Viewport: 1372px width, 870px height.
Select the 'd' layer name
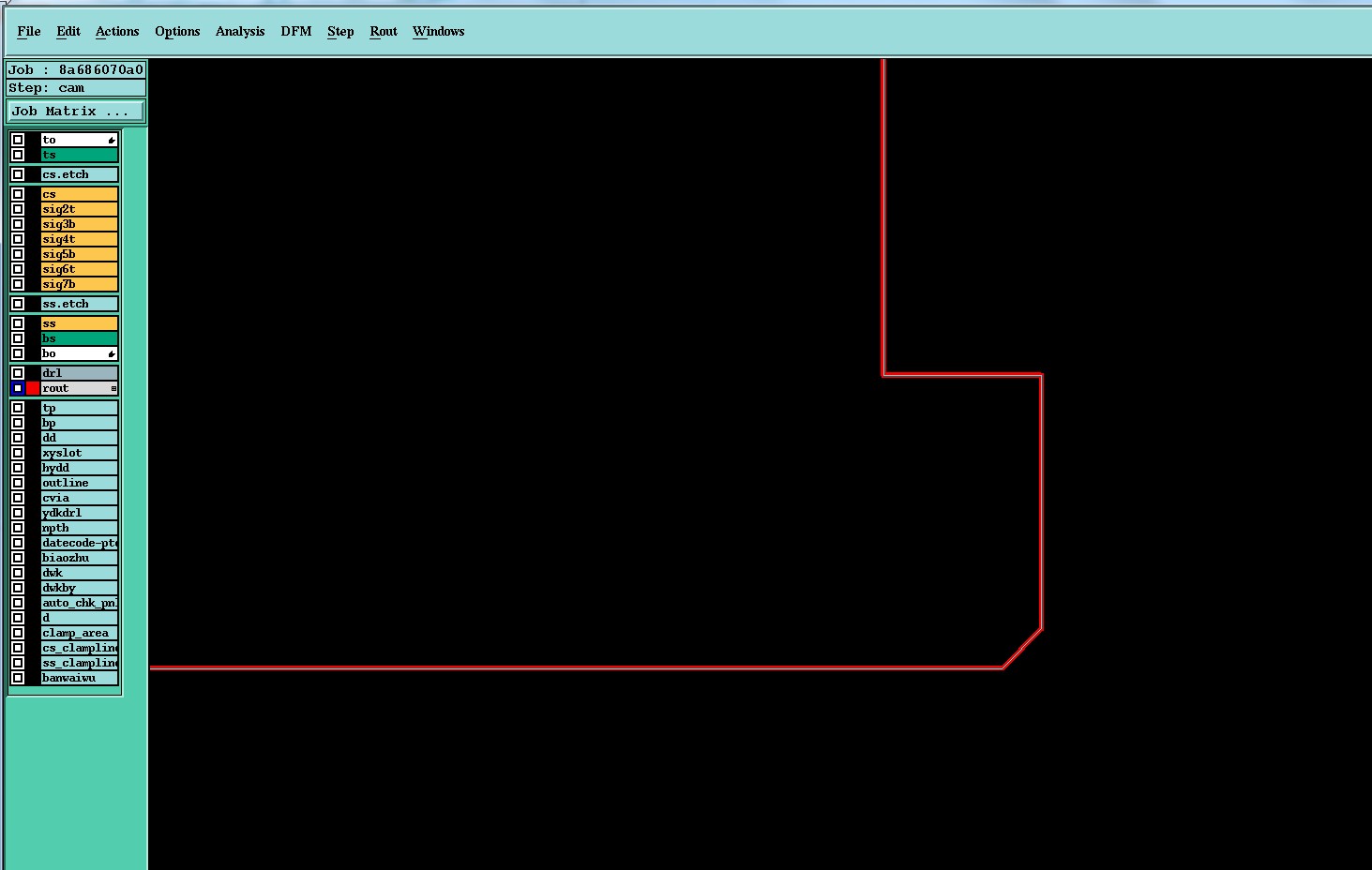point(80,618)
